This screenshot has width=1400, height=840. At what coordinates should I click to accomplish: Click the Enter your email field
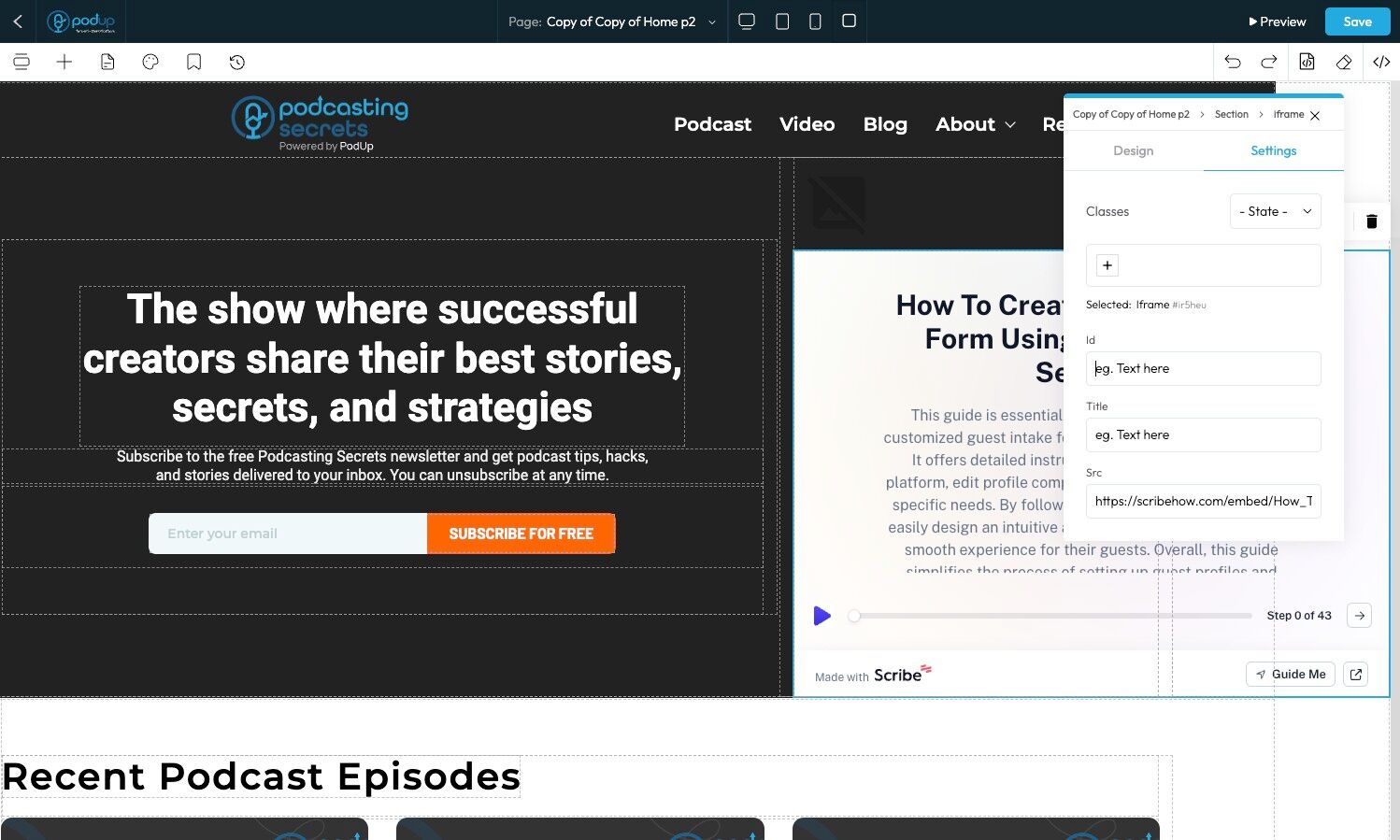288,534
